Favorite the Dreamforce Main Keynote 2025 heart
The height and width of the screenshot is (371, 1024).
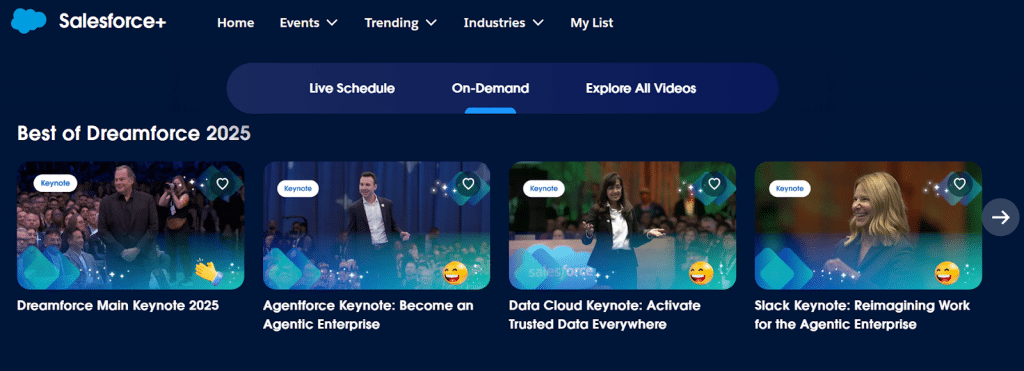pos(222,184)
